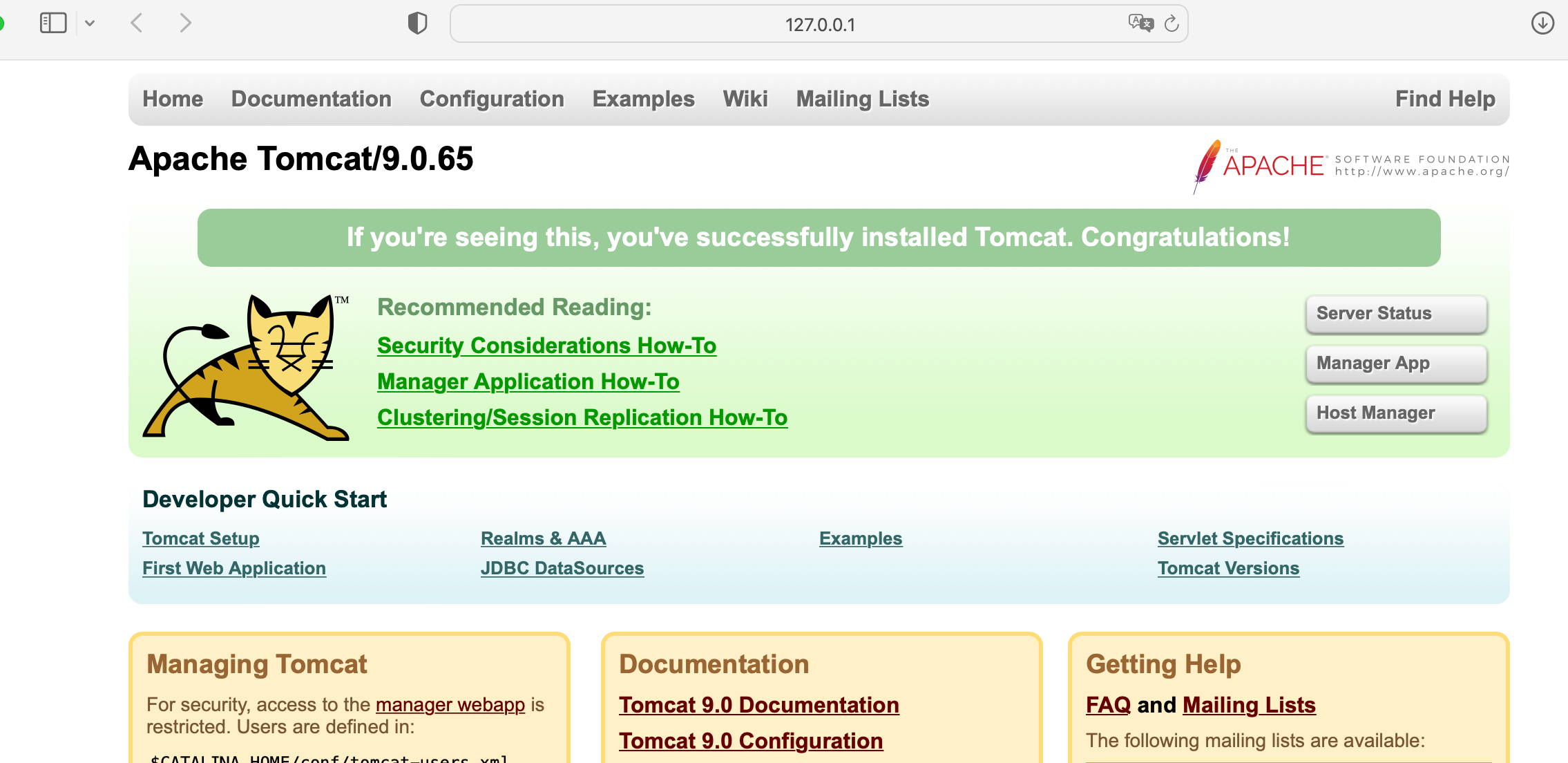The height and width of the screenshot is (763, 1568).
Task: Open the Wiki nav item
Action: [x=745, y=99]
